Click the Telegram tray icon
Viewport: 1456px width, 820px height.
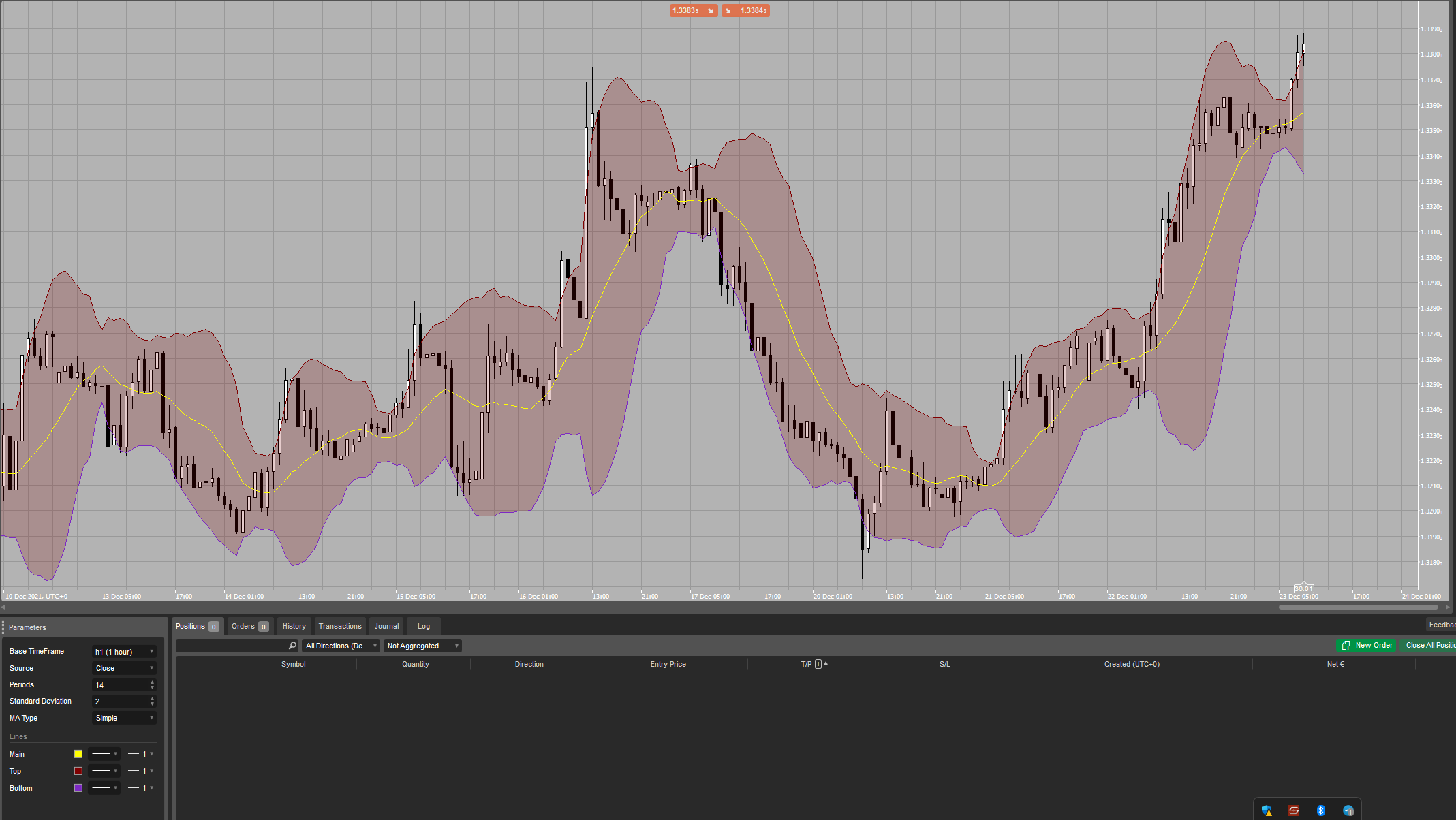(x=1348, y=810)
